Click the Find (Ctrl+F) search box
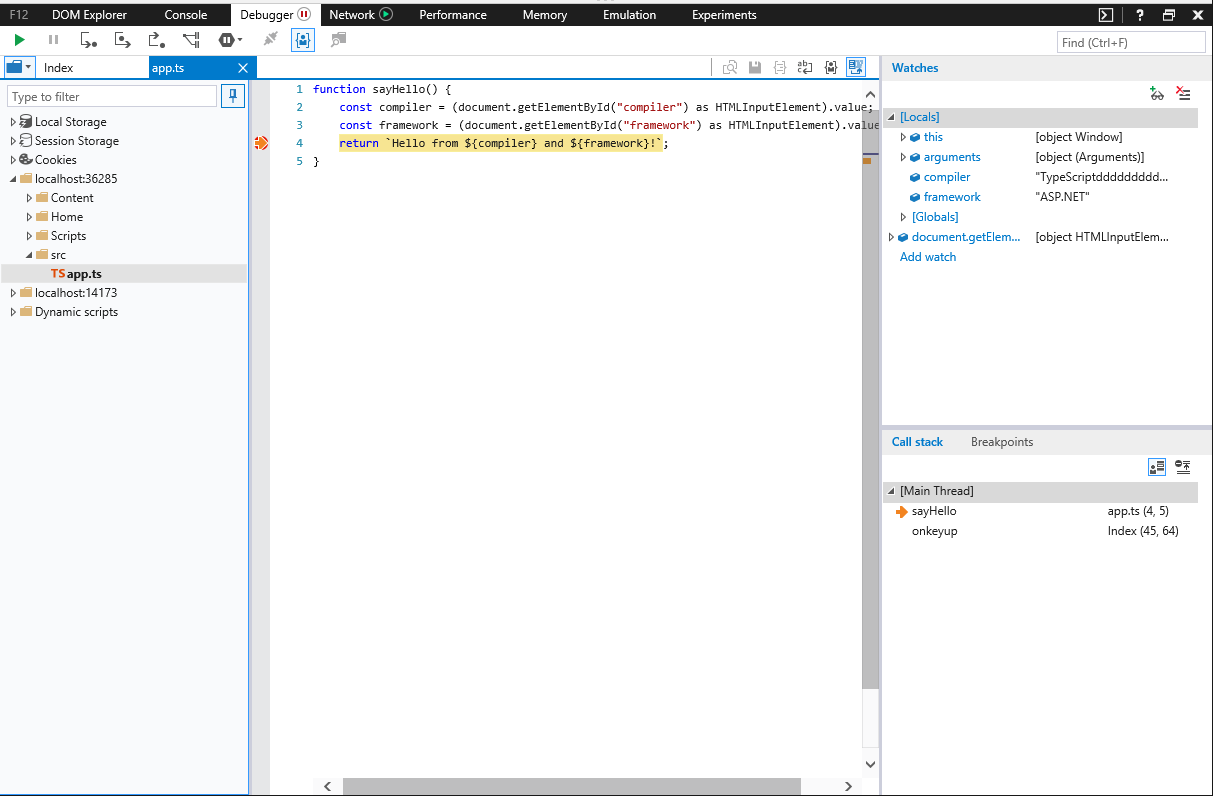 coord(1130,42)
